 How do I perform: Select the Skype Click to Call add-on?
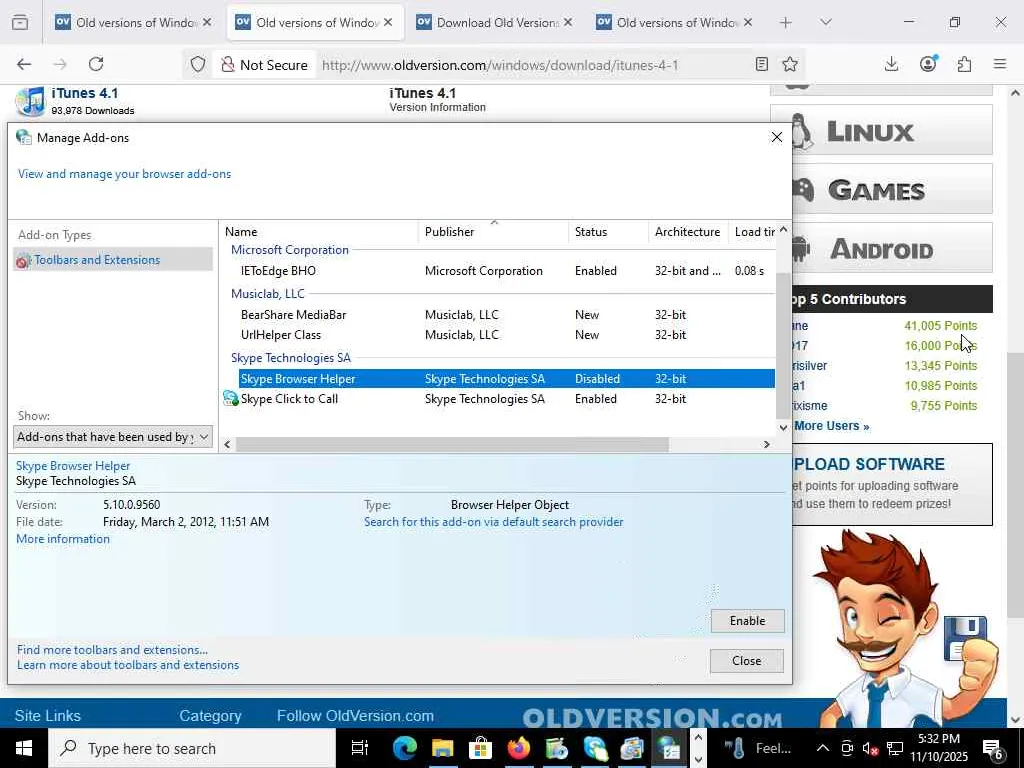point(499,399)
